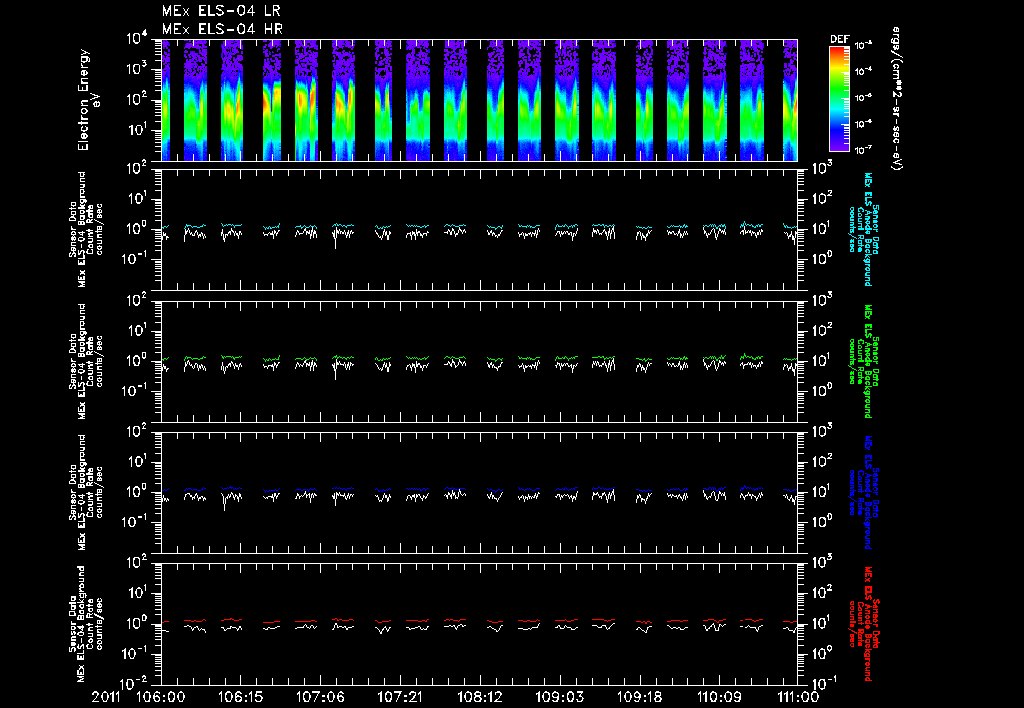
Task: Click the left axis label beside the red panel
Action: (86, 624)
